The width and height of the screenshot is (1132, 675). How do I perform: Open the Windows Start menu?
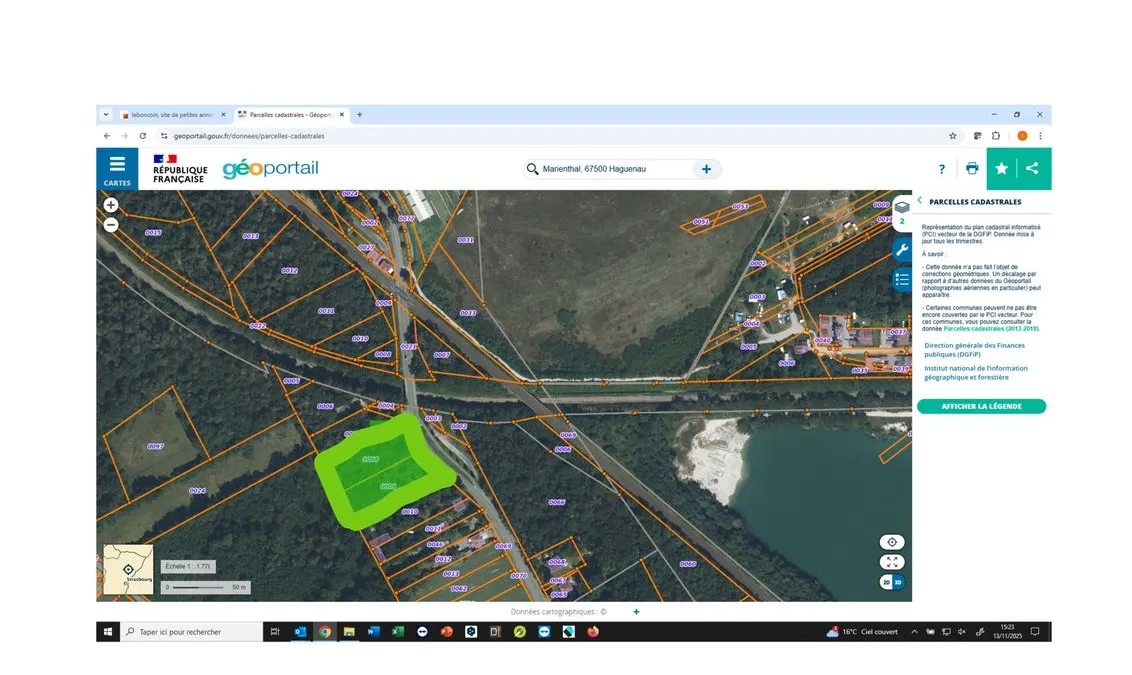108,632
